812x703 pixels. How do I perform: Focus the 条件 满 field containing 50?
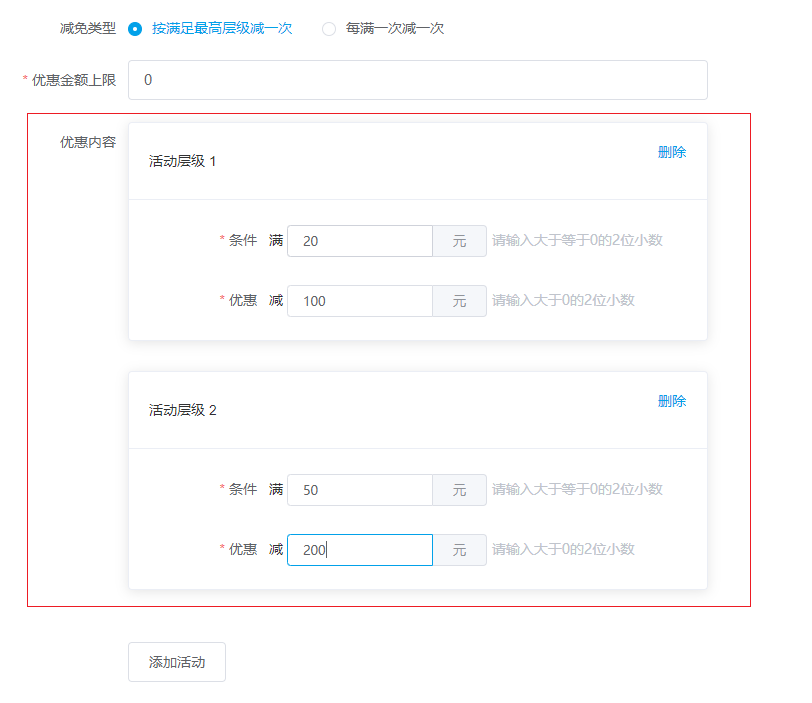[x=359, y=490]
